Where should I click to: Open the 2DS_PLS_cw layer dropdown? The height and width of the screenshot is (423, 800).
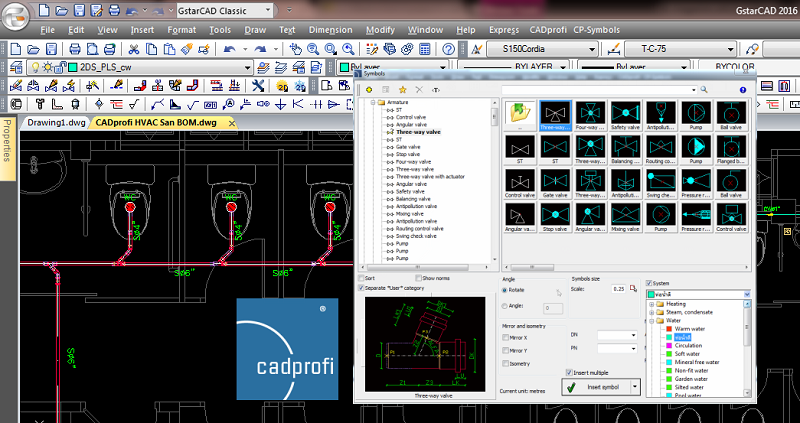[x=247, y=67]
